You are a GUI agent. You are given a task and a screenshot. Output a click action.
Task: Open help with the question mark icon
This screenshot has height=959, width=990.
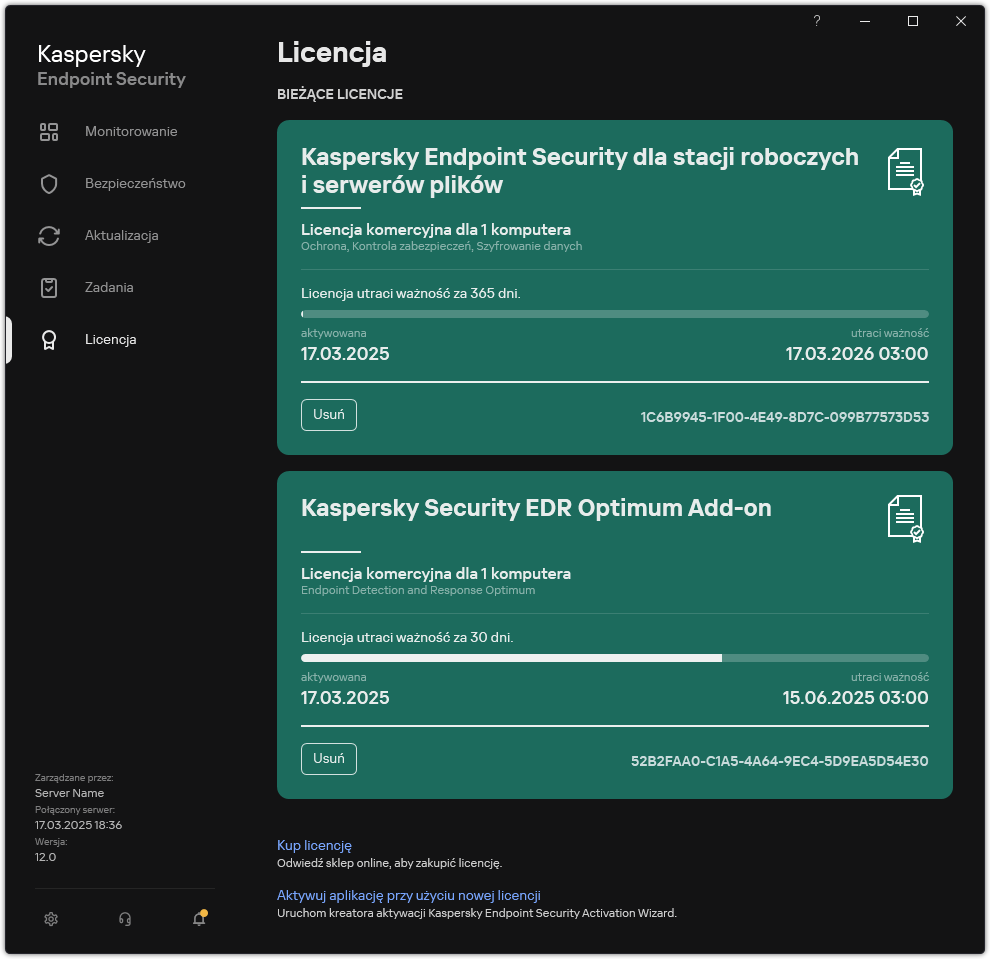click(x=816, y=21)
